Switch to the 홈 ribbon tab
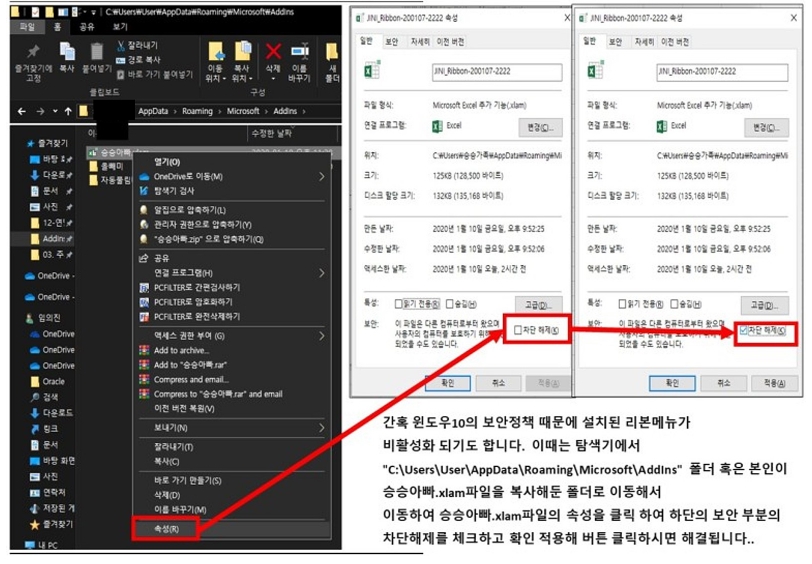 click(x=57, y=27)
